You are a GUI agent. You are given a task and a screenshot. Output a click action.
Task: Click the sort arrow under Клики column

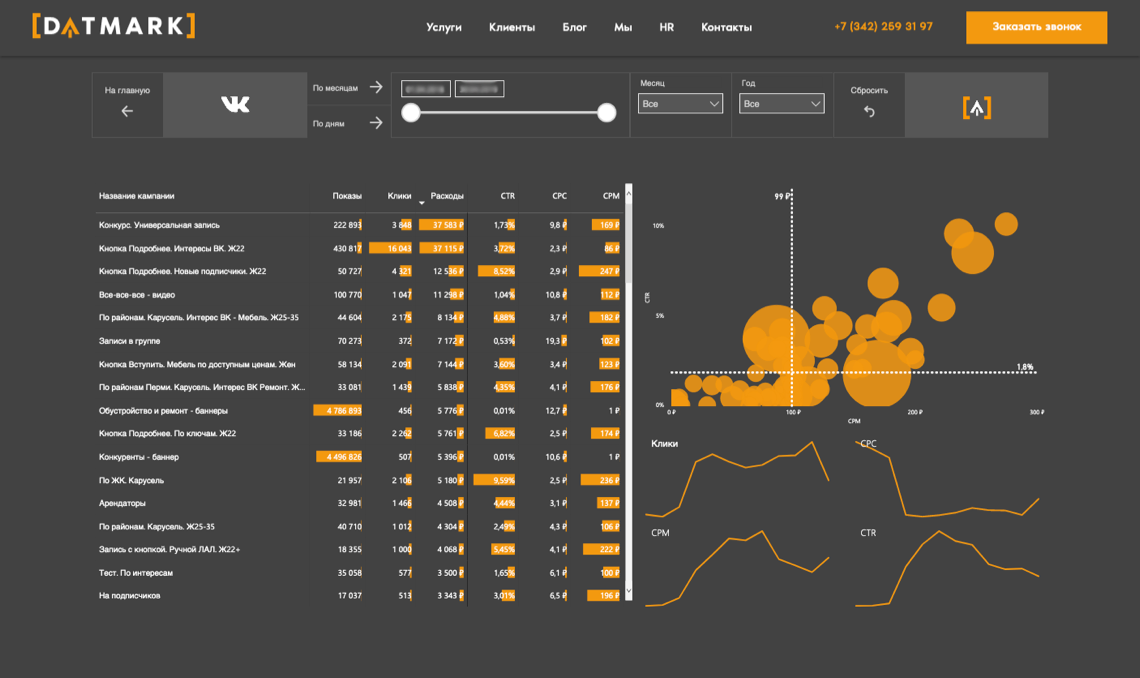(422, 203)
